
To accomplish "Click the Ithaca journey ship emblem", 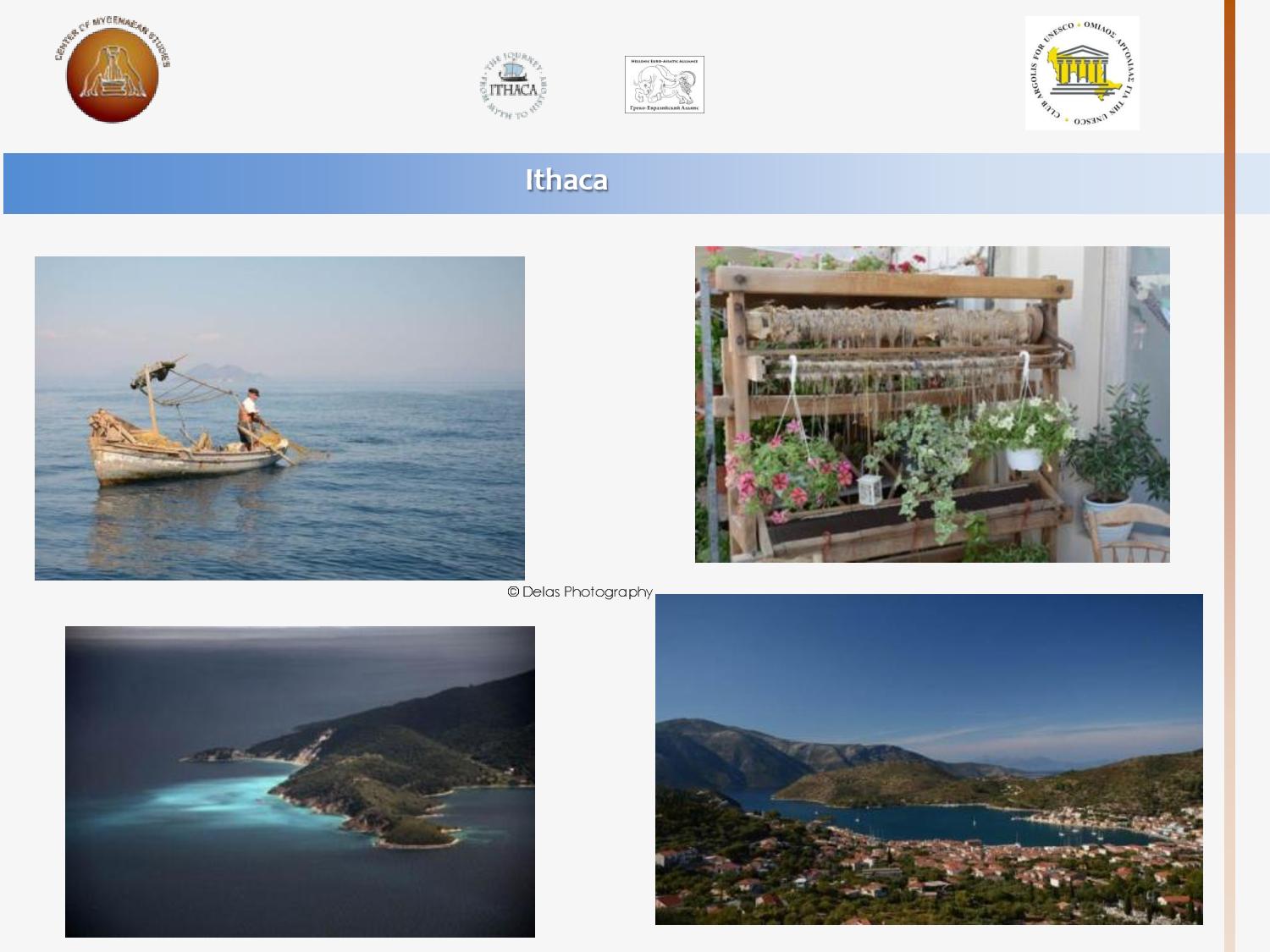I will click(x=513, y=87).
